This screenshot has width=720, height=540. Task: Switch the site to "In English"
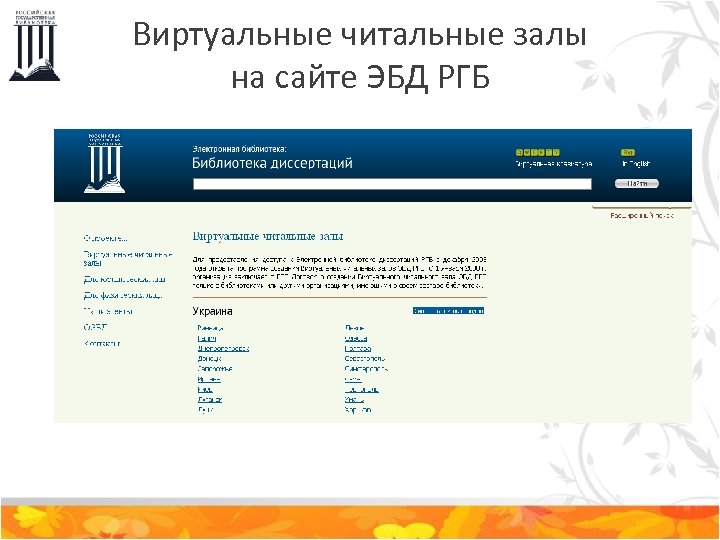pos(636,163)
